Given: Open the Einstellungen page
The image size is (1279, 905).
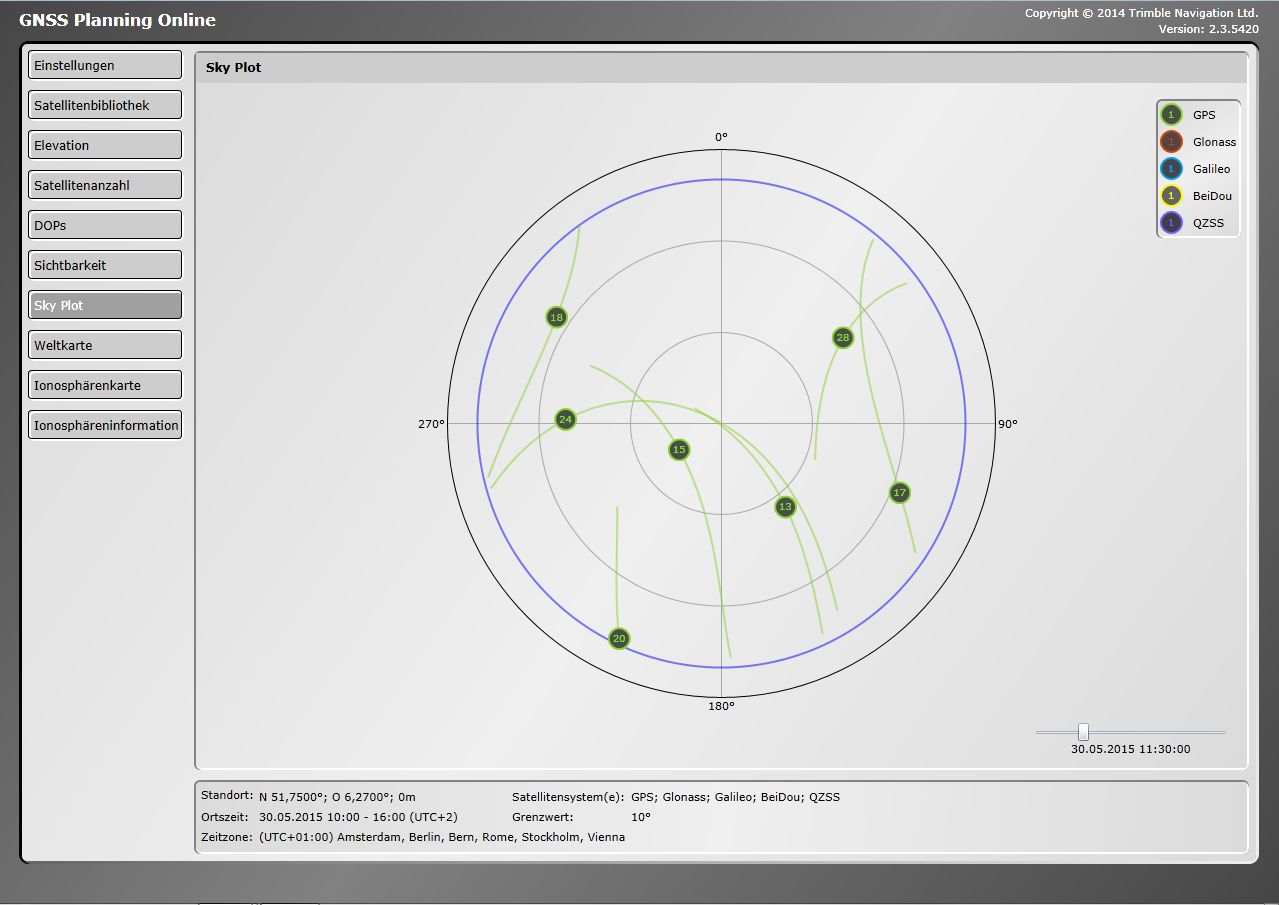Looking at the screenshot, I should [x=105, y=65].
